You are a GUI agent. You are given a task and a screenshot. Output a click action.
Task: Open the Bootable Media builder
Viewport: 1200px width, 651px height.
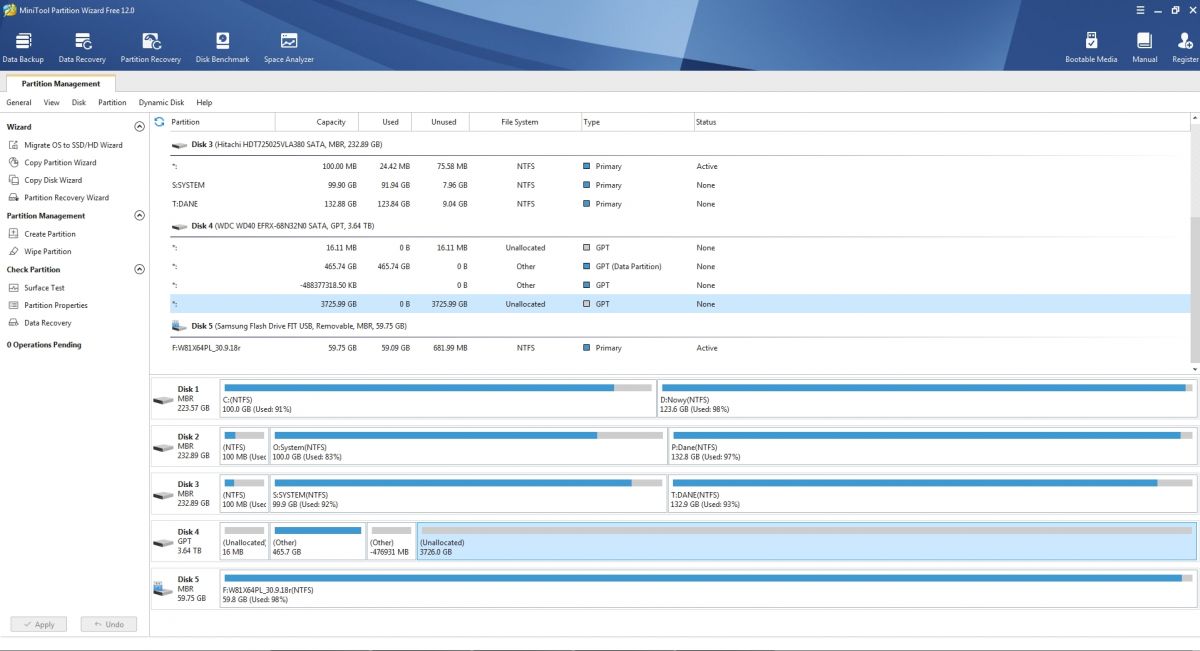coord(1091,47)
